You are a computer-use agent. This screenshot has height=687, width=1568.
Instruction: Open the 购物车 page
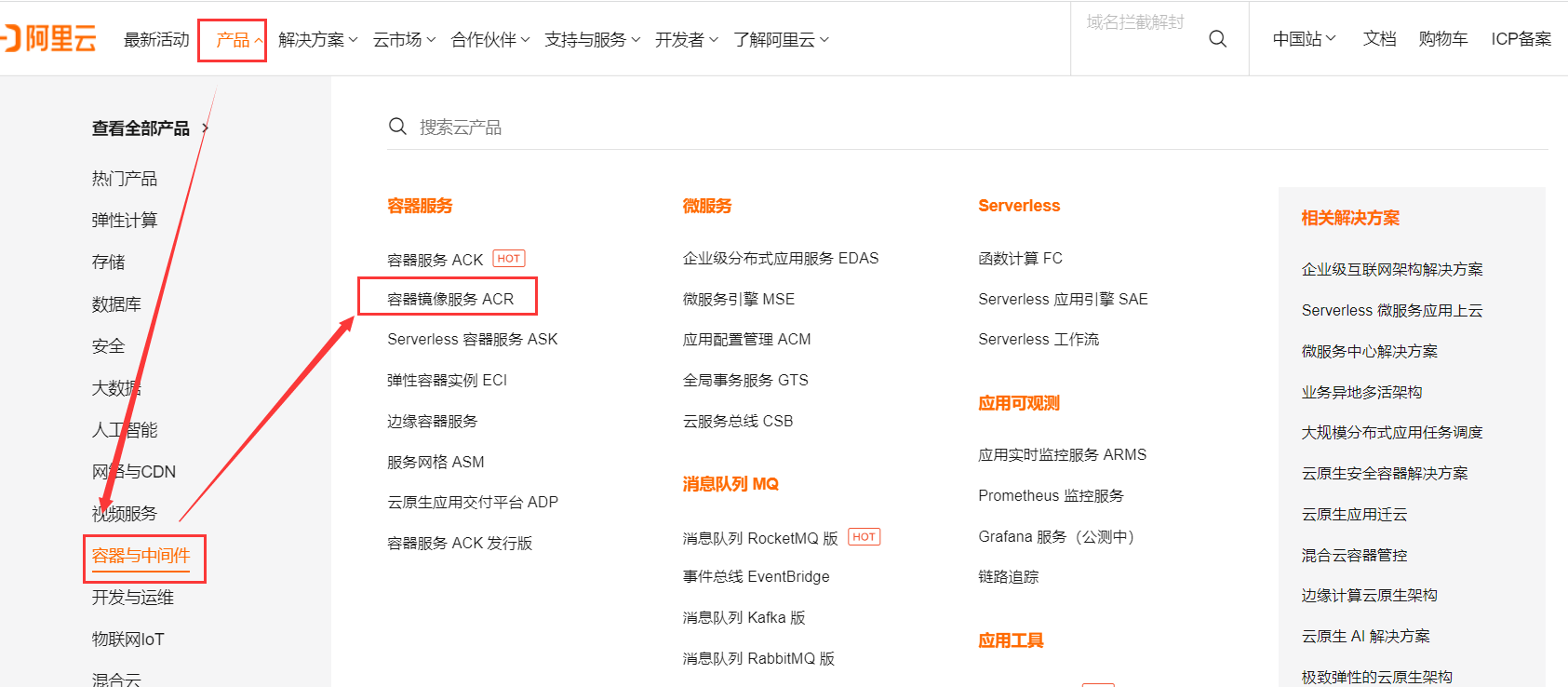[1443, 39]
